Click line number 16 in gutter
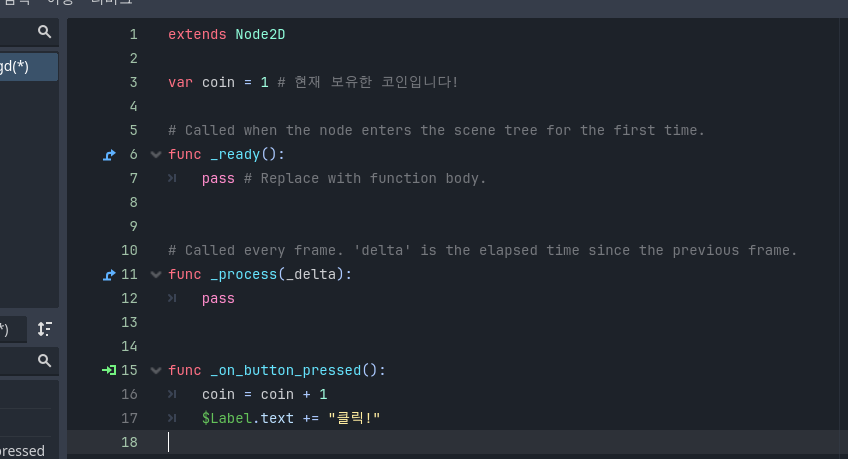The height and width of the screenshot is (459, 848). pos(129,394)
